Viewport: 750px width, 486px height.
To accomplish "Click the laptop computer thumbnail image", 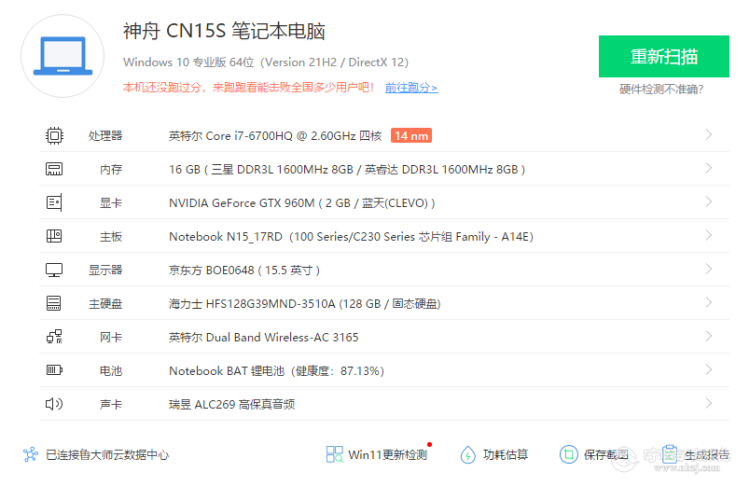I will point(63,56).
